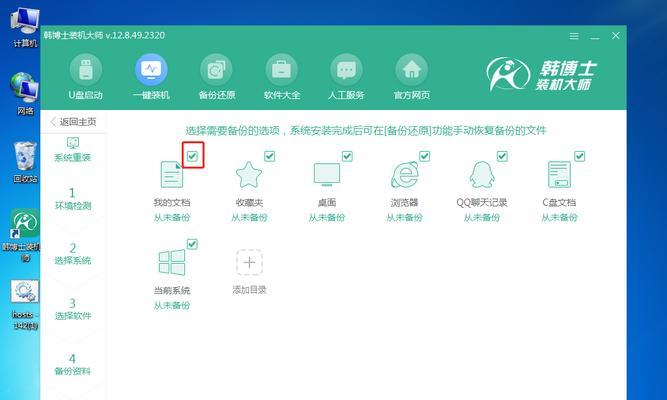The image size is (667, 400).
Task: Click 从未备份 under 当前系统
Action: click(x=172, y=306)
